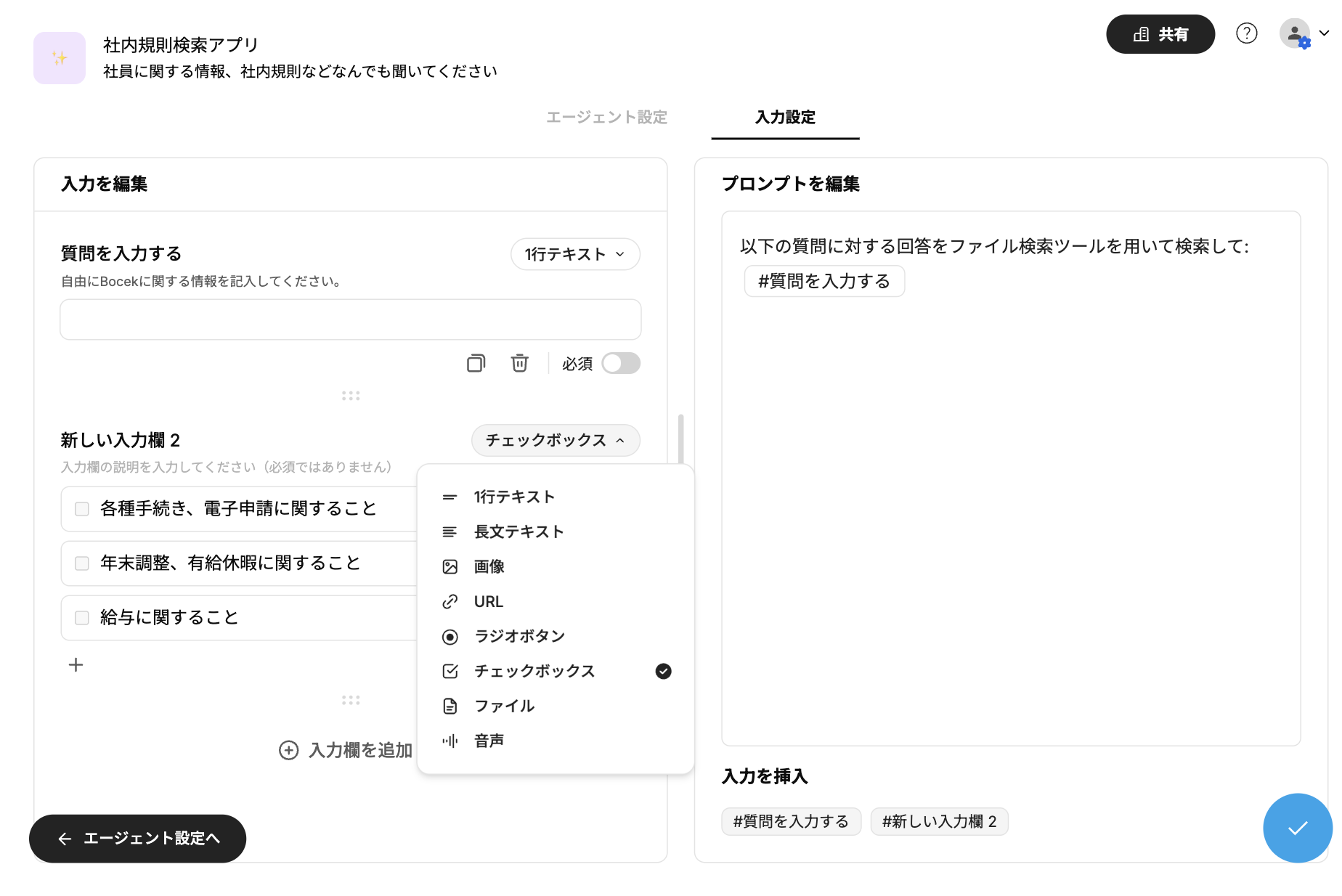Choose 長文テキスト in the type menu
Image resolution: width=1342 pixels, height=896 pixels.
518,532
